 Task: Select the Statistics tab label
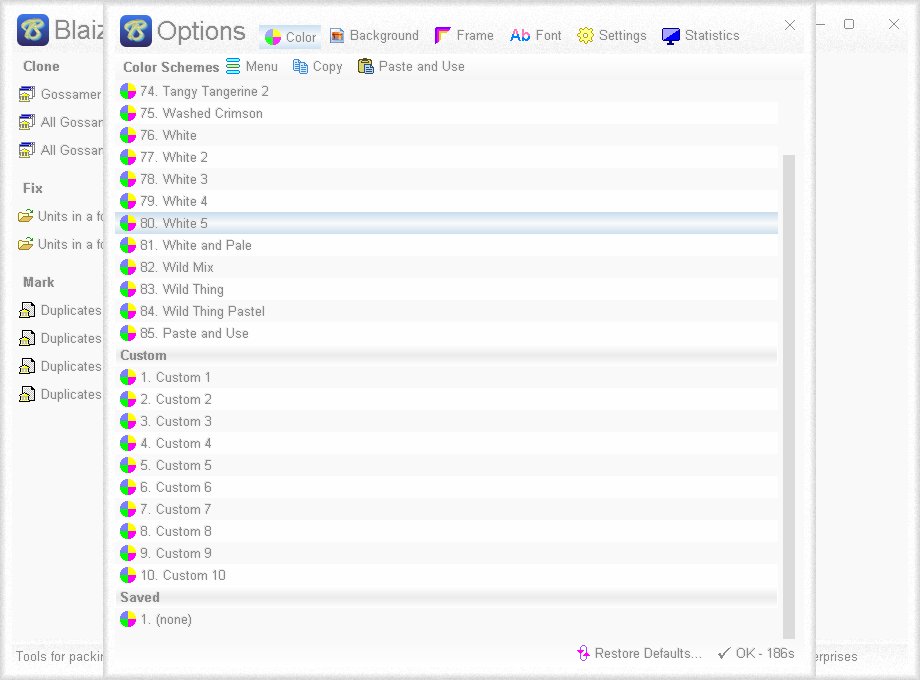tap(712, 36)
